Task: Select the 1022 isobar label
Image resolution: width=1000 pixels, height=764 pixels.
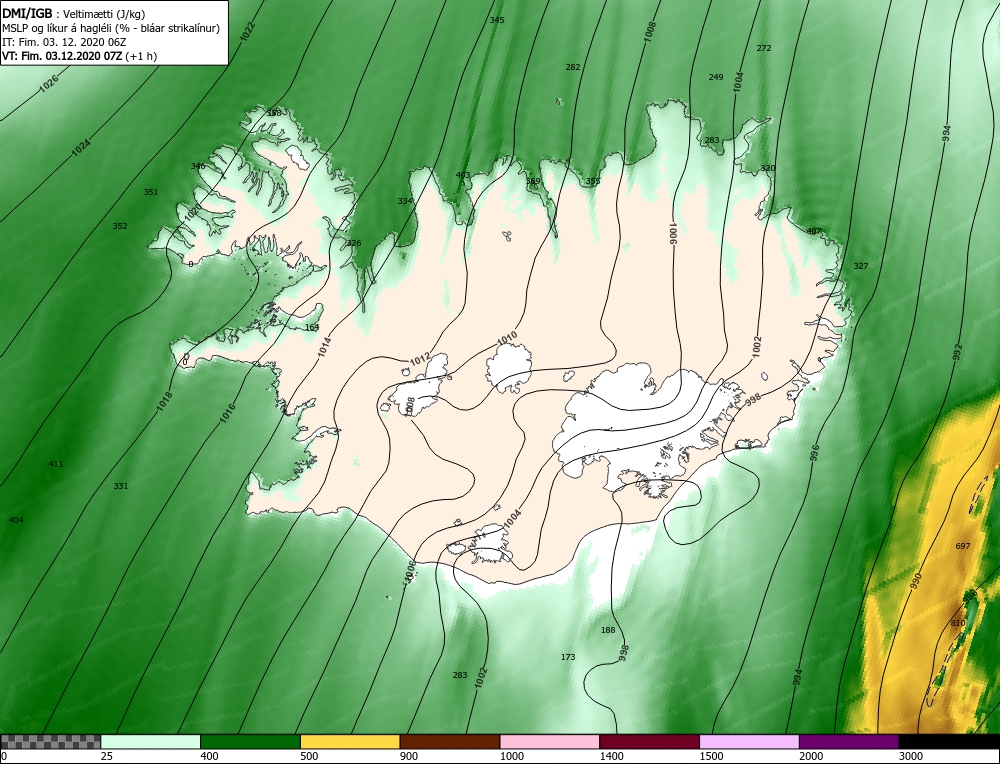Action: point(247,31)
